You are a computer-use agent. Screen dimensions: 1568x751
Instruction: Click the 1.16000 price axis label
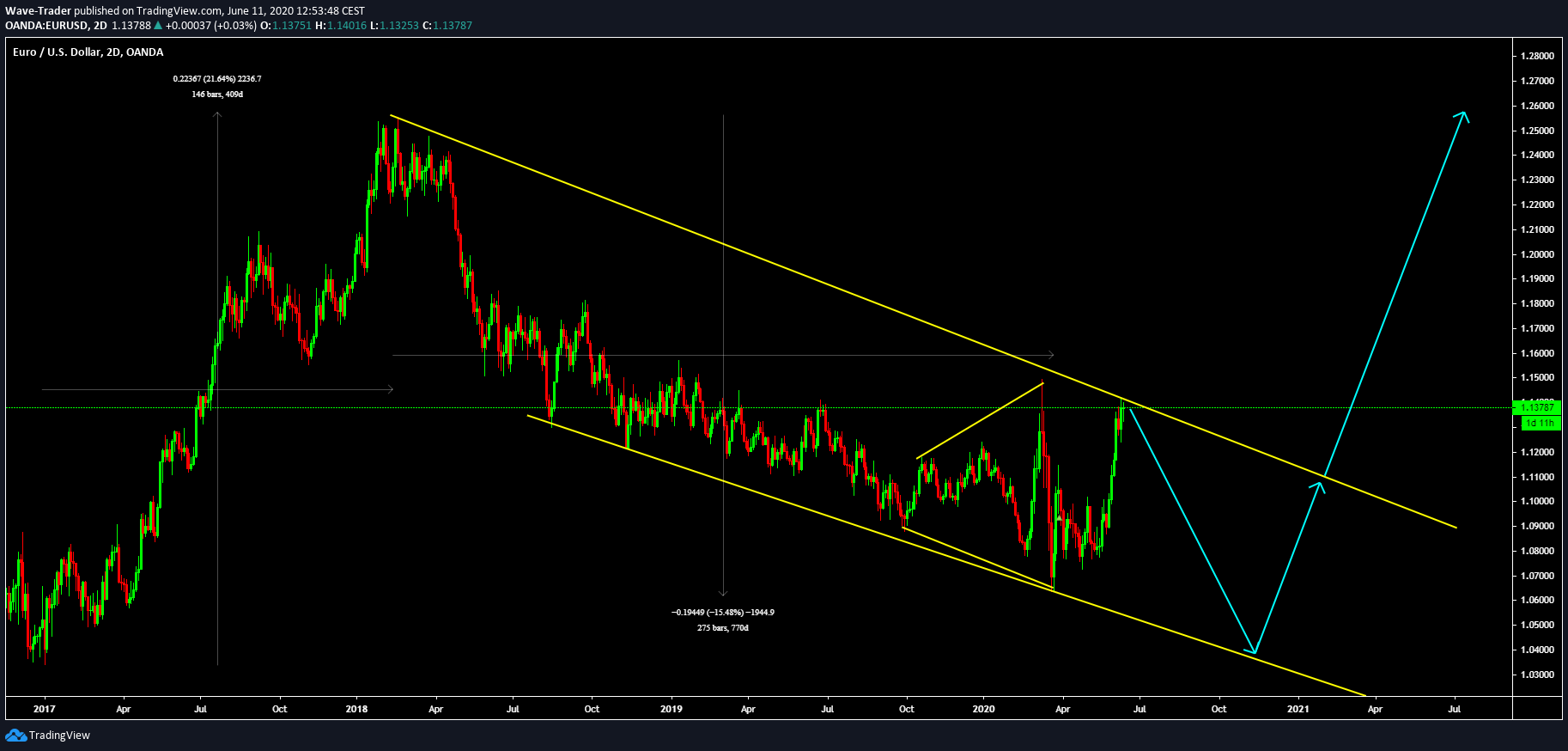tap(1537, 353)
